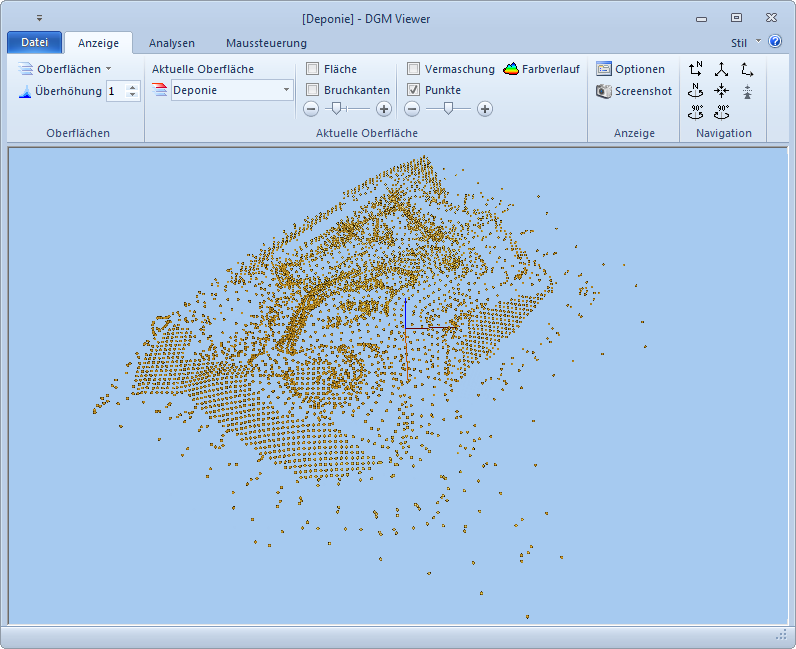Click plus button of the Punkte slider

coord(485,109)
